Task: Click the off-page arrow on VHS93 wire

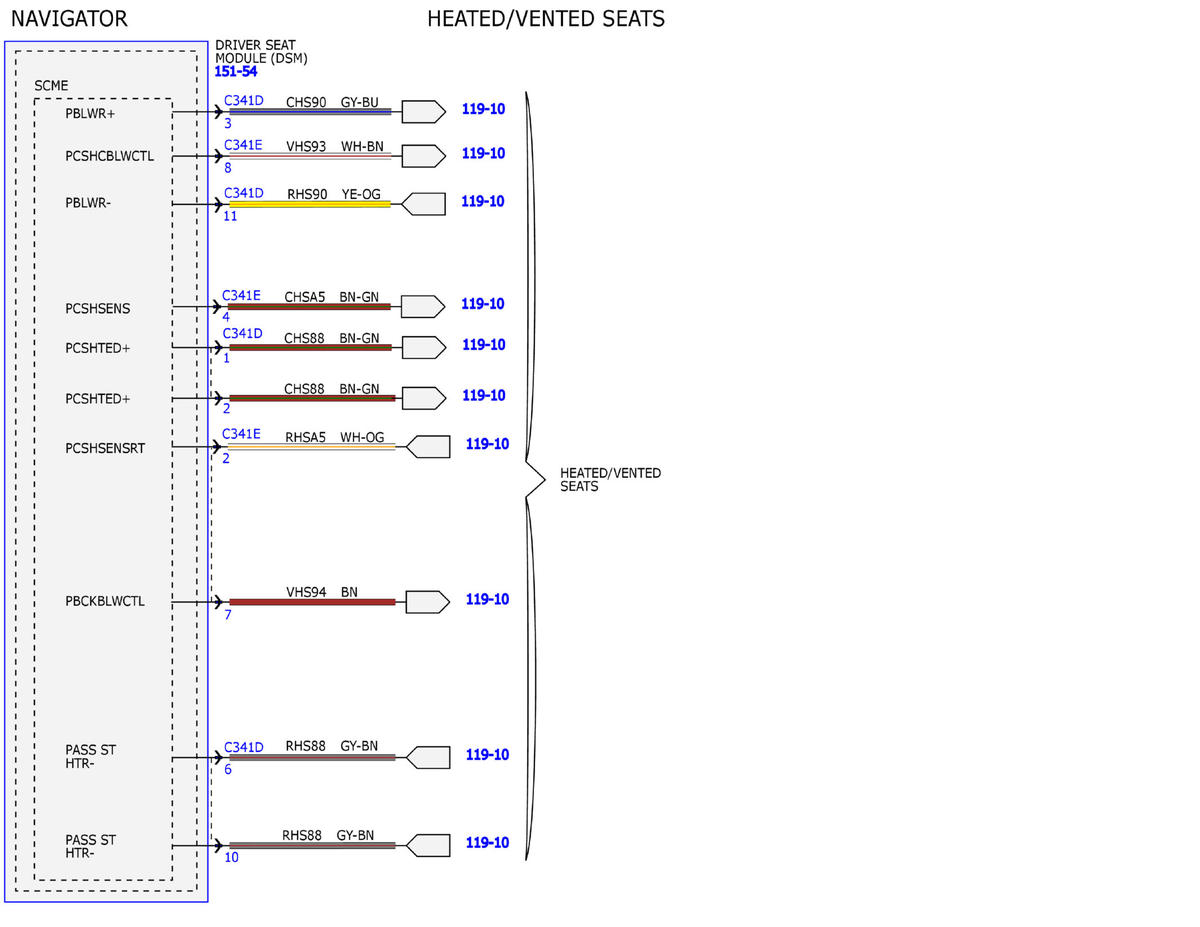Action: [423, 156]
